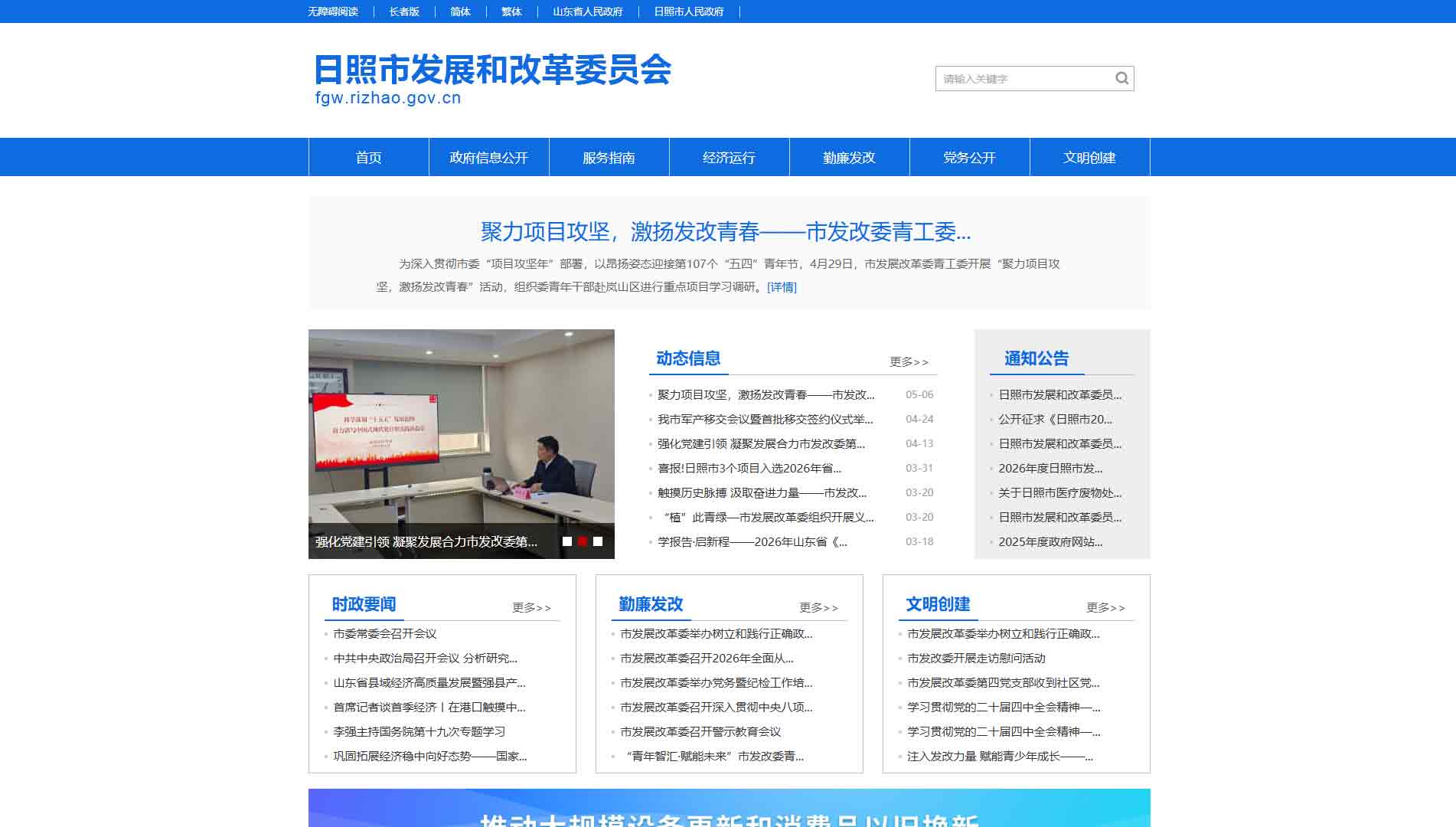Open article 市发展改革委第四党支部收到社区党

[1004, 682]
